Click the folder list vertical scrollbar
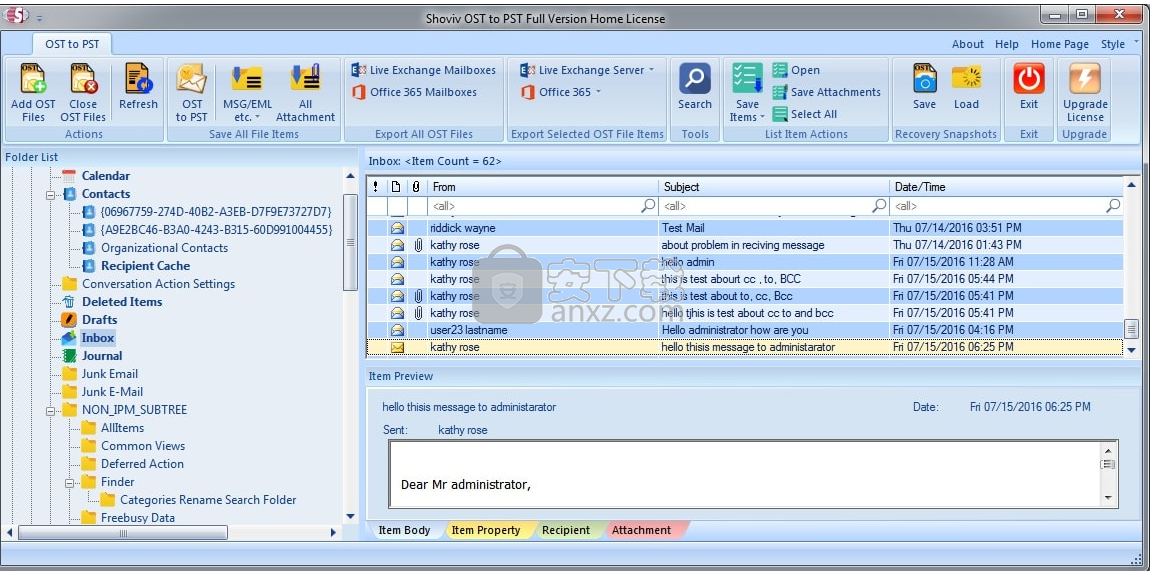 [350, 242]
